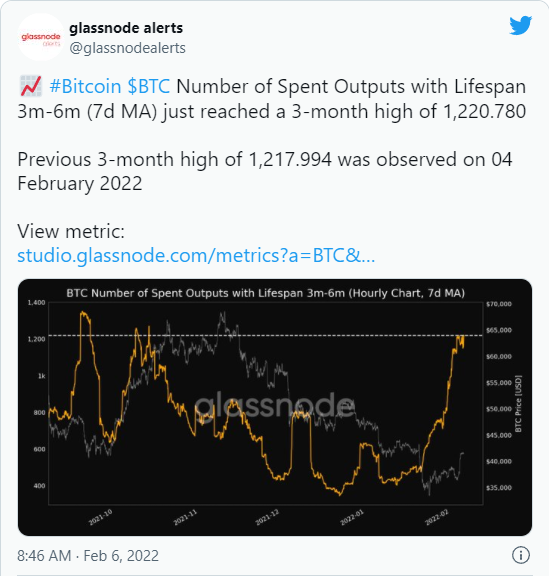Click the dashed 3-month high line
Screen dimensions: 549x576
point(265,335)
